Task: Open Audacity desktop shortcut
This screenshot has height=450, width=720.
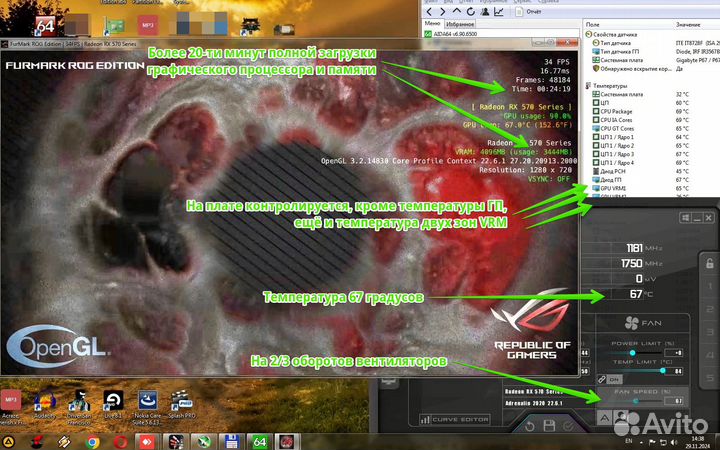Action: [x=45, y=404]
